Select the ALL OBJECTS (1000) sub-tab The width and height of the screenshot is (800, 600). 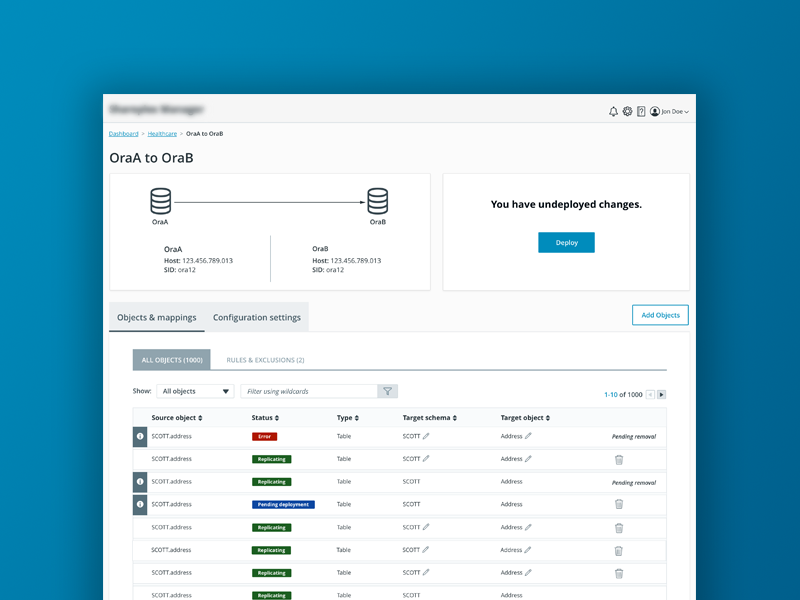tap(171, 360)
